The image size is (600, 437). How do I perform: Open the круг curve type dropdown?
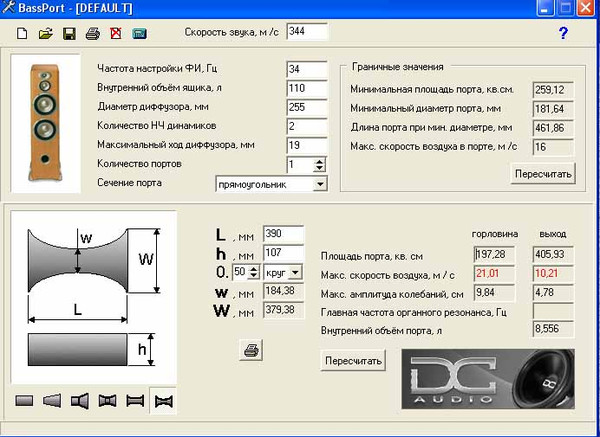295,272
